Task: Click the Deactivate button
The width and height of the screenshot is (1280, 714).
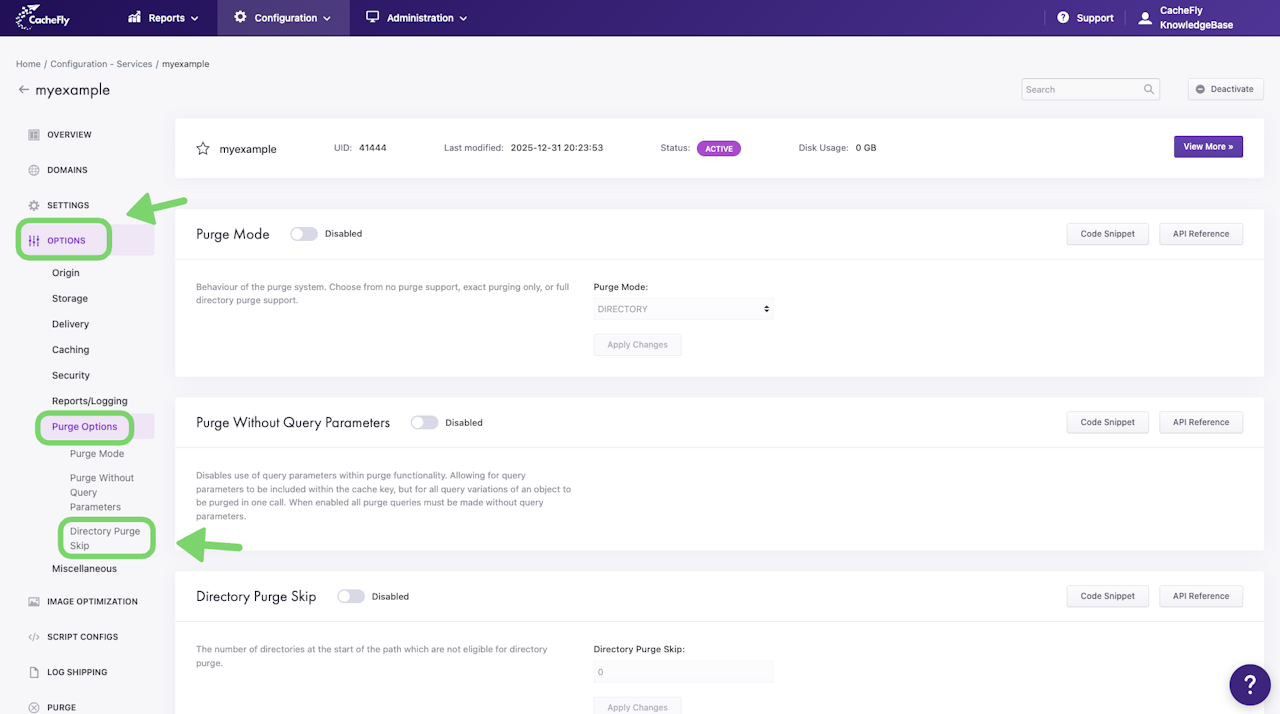Action: pos(1225,89)
